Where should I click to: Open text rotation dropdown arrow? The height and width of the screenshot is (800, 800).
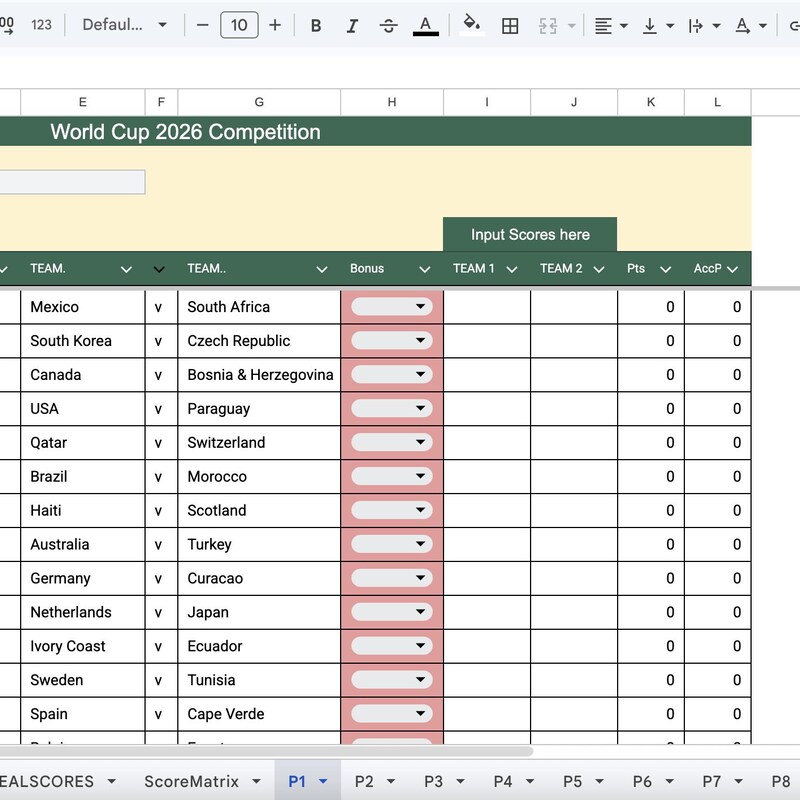[x=763, y=25]
